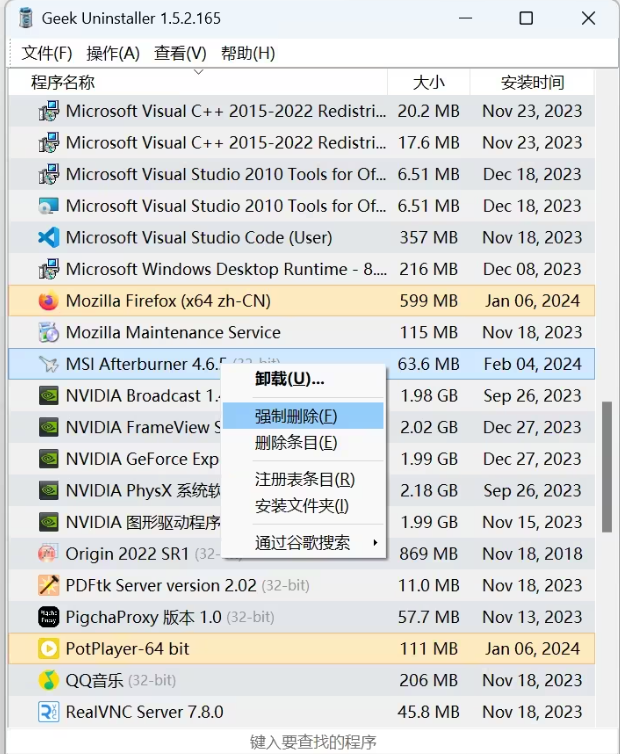Click the 2.18 GB size cell

point(429,490)
